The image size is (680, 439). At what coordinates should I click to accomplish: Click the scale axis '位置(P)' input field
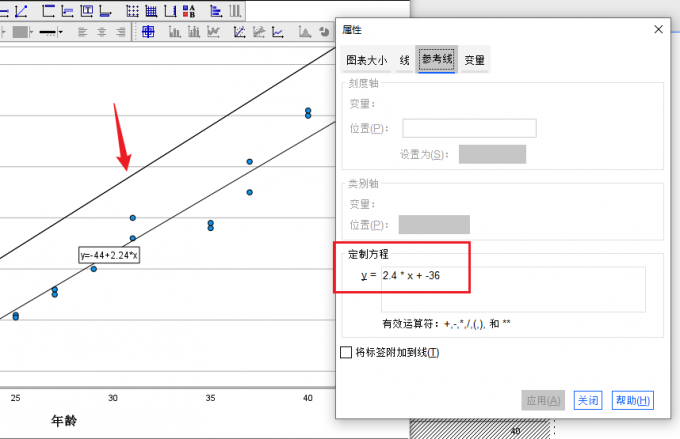(x=469, y=128)
